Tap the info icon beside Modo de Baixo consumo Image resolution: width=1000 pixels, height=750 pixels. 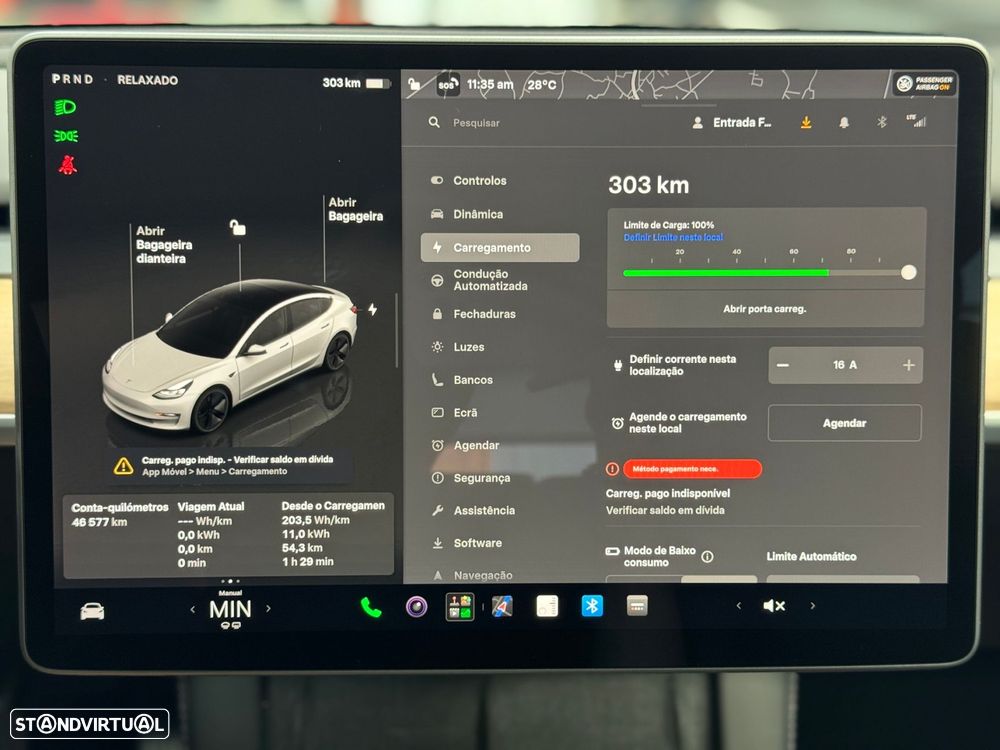click(707, 557)
